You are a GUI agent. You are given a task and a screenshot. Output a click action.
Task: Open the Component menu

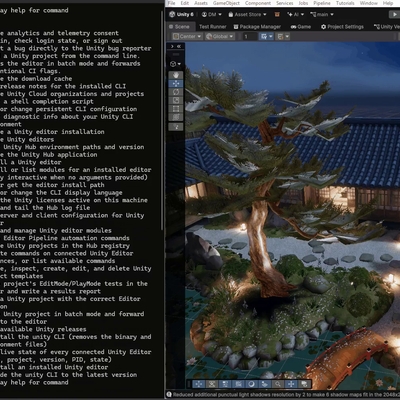coord(258,3)
